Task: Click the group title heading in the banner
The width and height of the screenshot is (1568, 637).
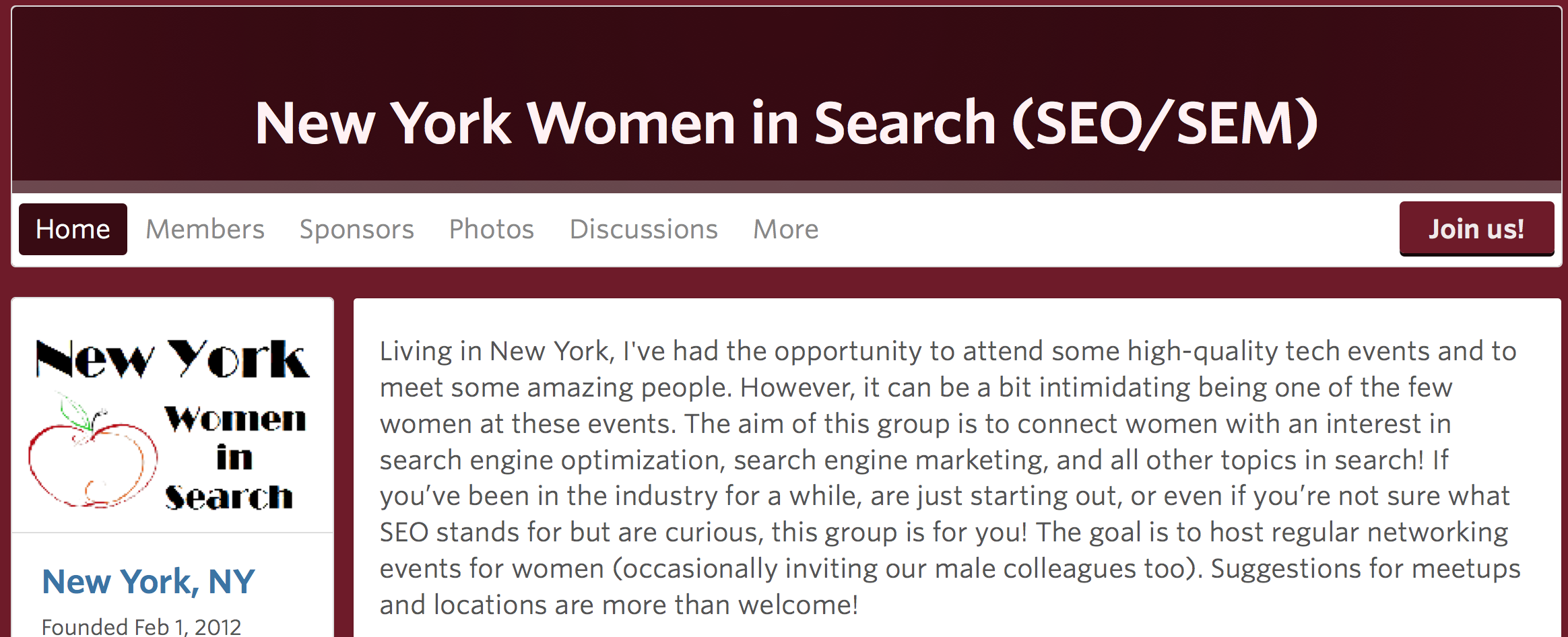Action: pyautogui.click(x=785, y=123)
